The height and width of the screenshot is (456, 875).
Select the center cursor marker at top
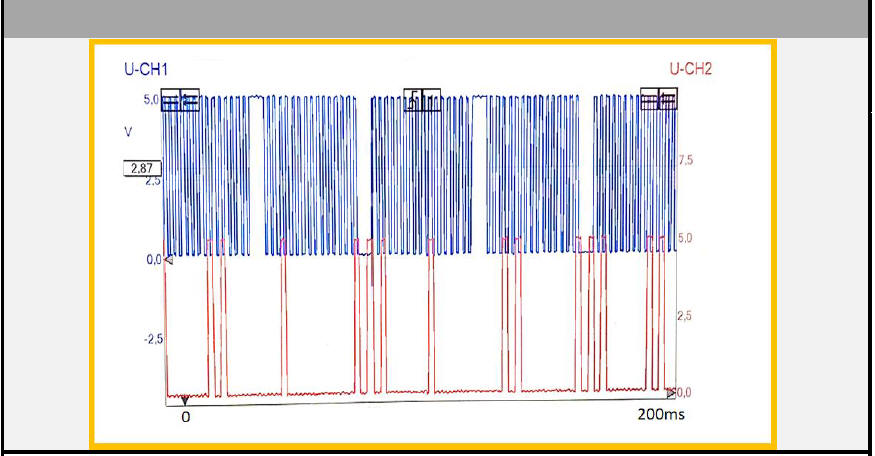click(421, 98)
